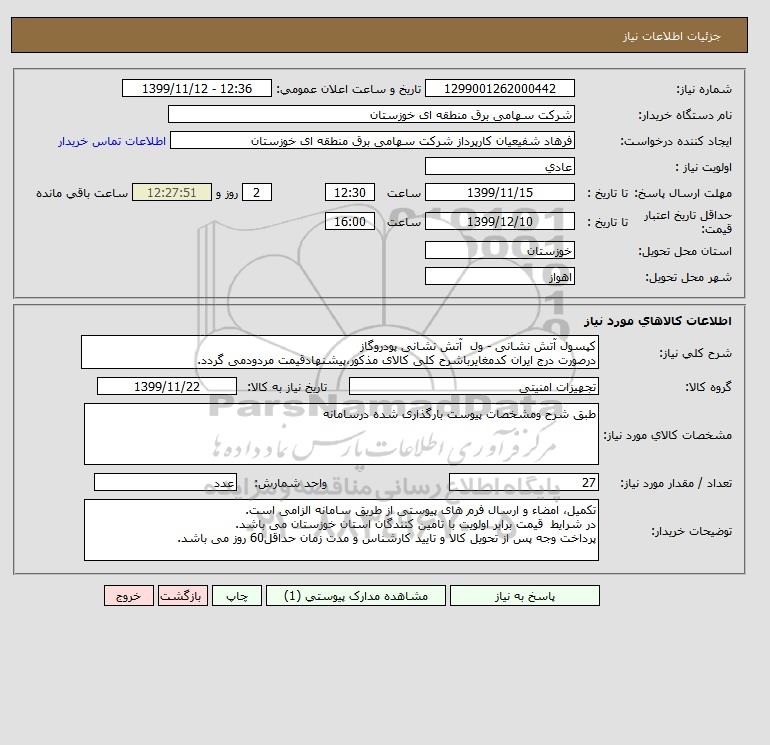Click response deadline time 12:30
This screenshot has width=770, height=745.
350,193
